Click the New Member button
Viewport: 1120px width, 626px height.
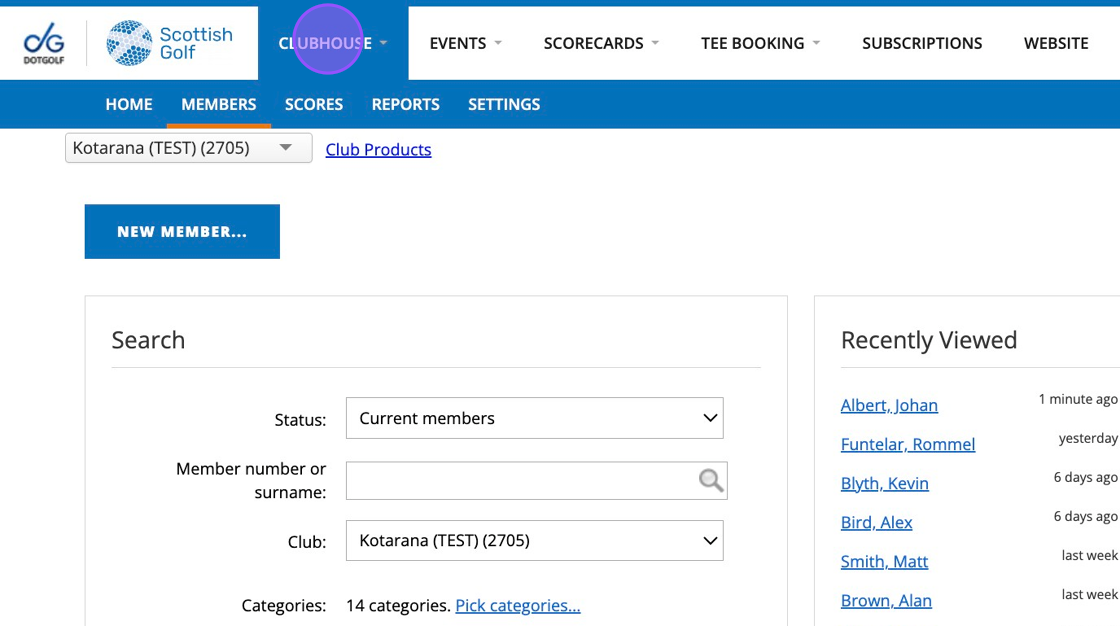click(x=182, y=232)
